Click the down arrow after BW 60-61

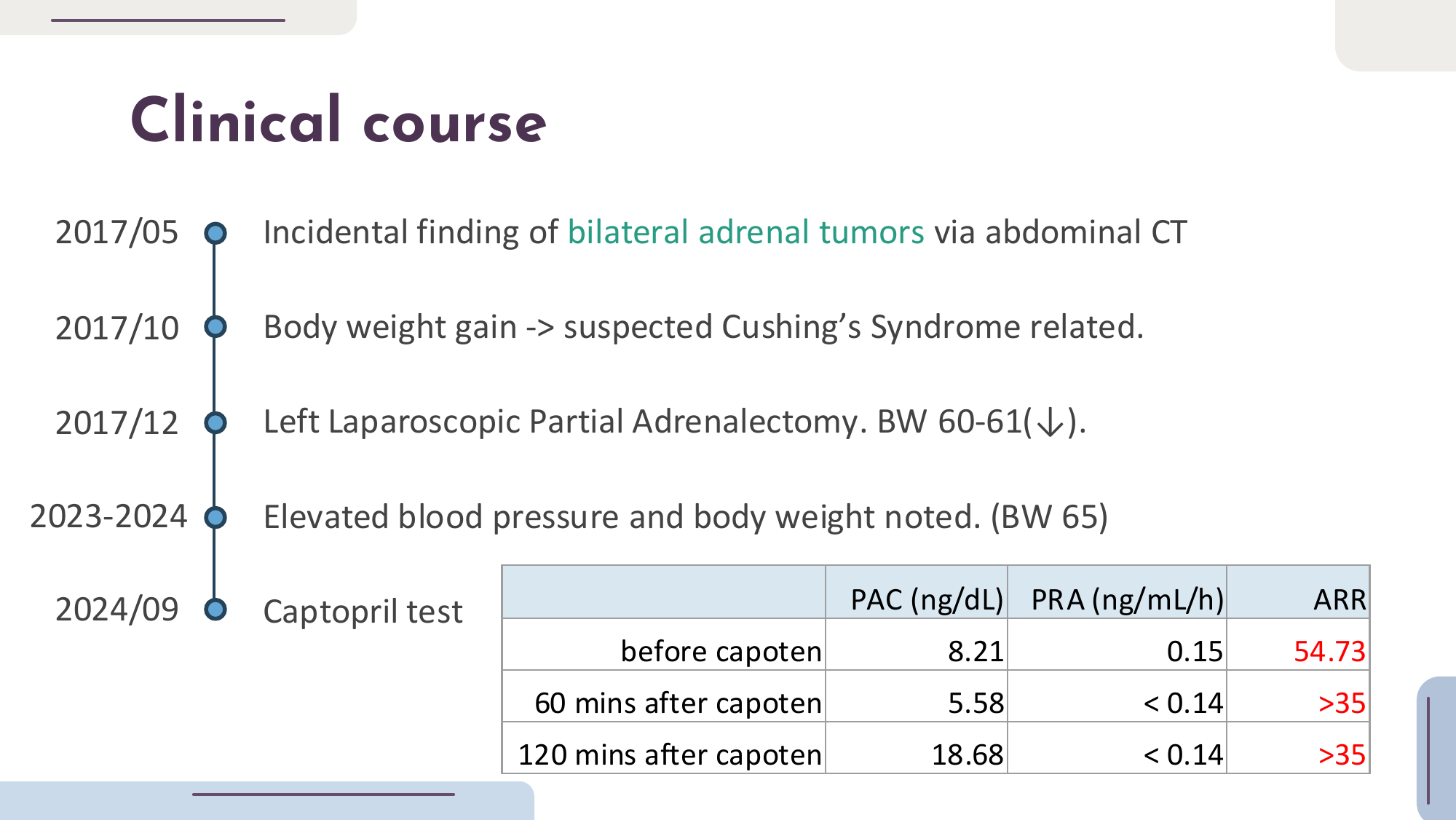click(1049, 423)
